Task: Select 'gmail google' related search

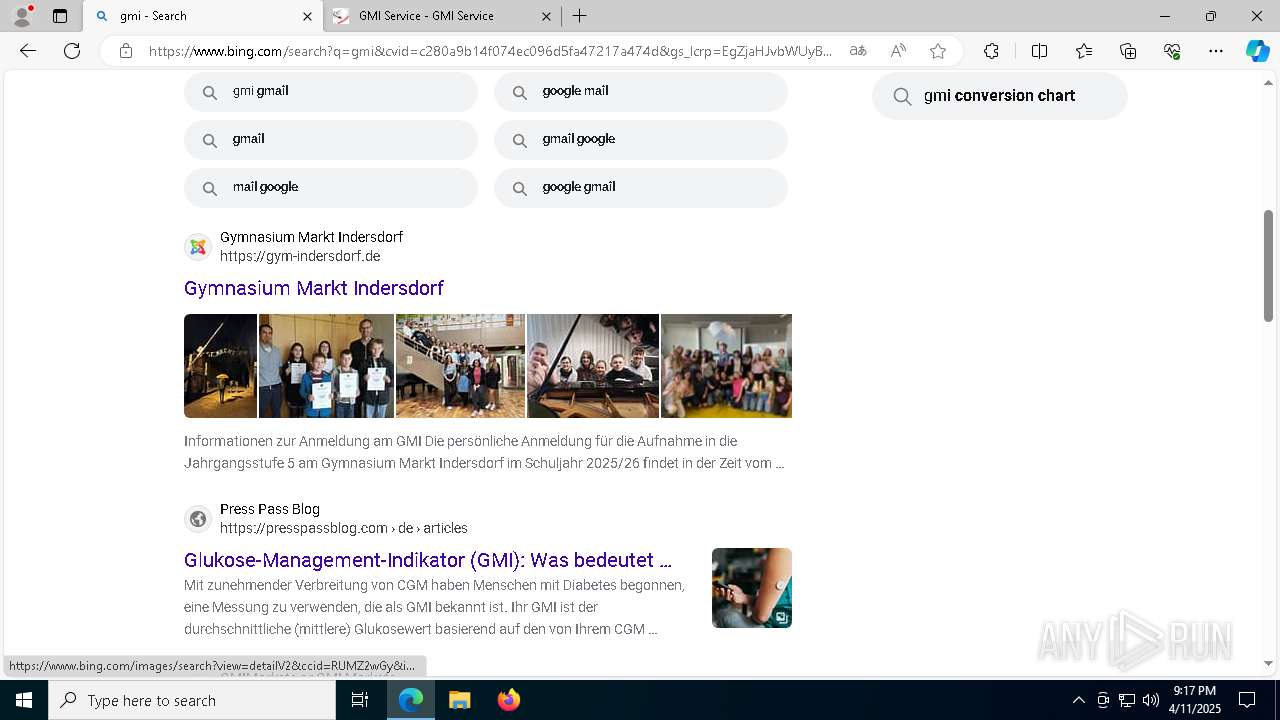Action: tap(641, 140)
